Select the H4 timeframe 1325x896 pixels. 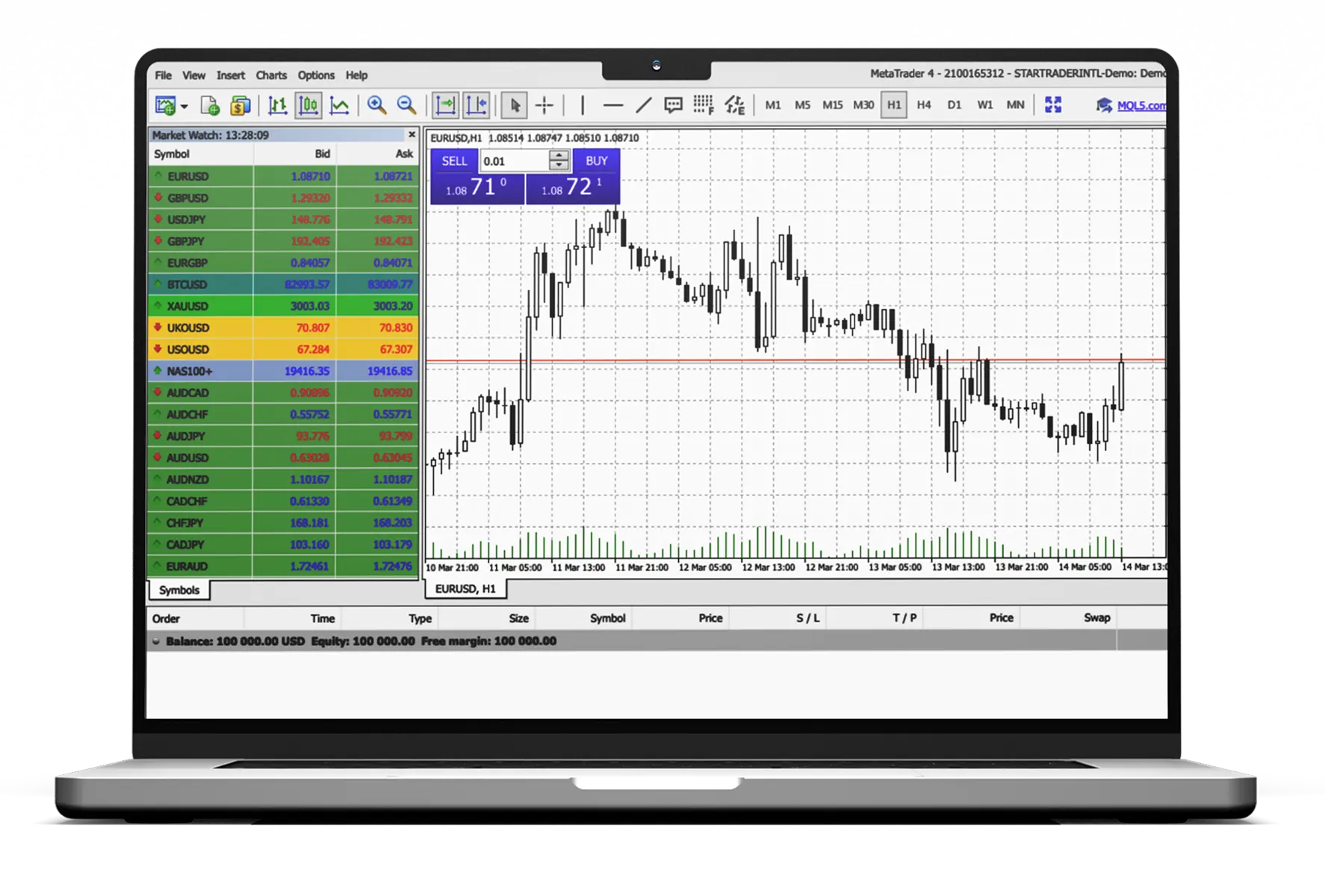pyautogui.click(x=924, y=105)
